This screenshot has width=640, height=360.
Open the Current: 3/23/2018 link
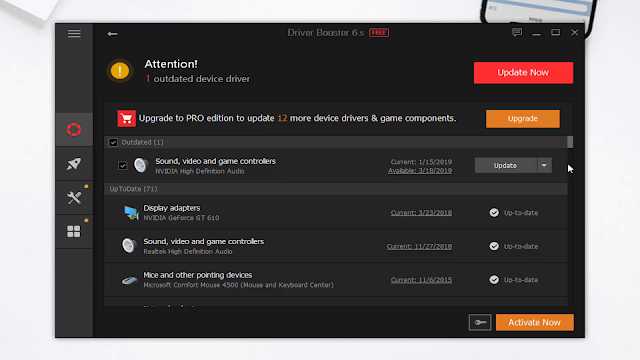point(421,213)
